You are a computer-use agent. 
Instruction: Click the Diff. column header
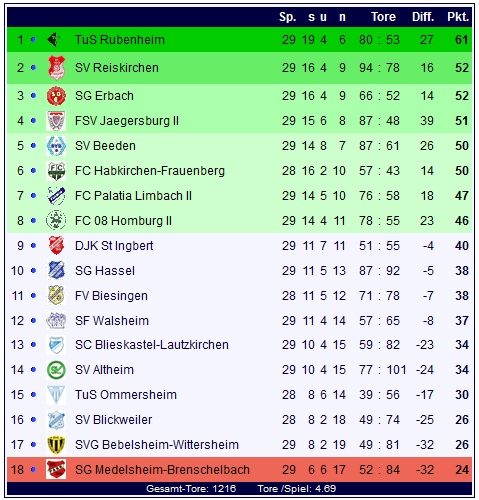coord(423,17)
